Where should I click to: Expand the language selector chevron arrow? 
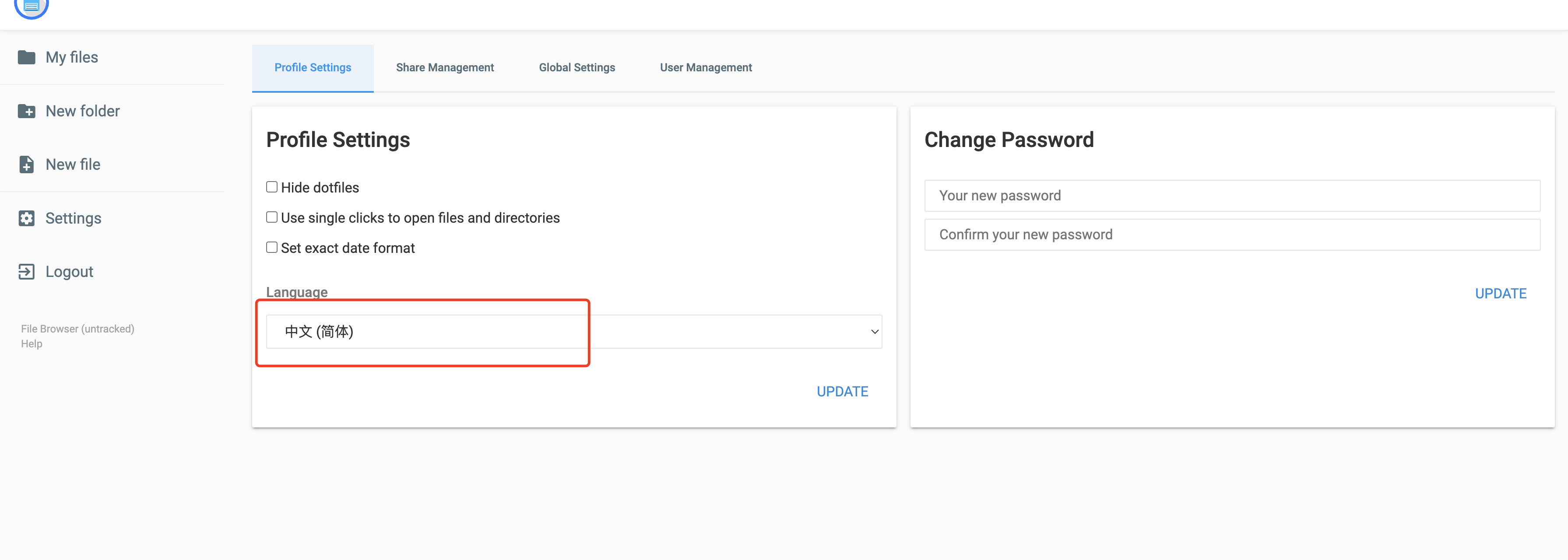[874, 331]
